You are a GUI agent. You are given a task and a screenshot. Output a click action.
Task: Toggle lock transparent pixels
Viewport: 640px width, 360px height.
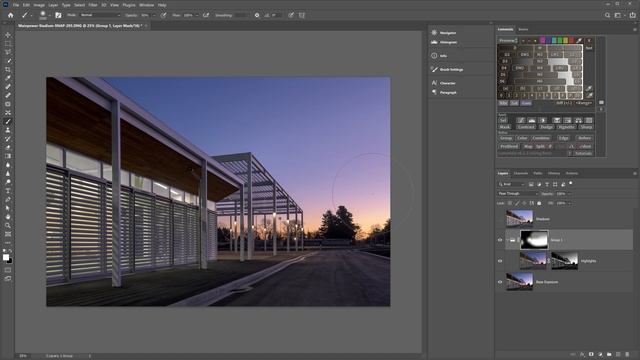509,203
